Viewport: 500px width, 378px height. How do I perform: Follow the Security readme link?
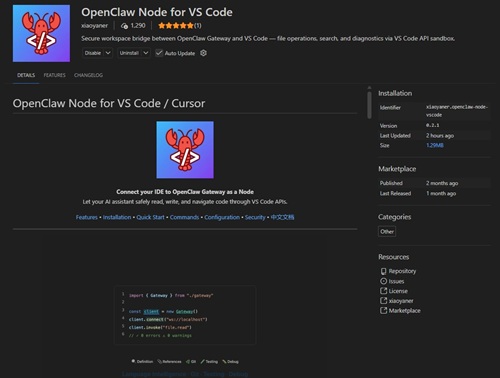(255, 217)
